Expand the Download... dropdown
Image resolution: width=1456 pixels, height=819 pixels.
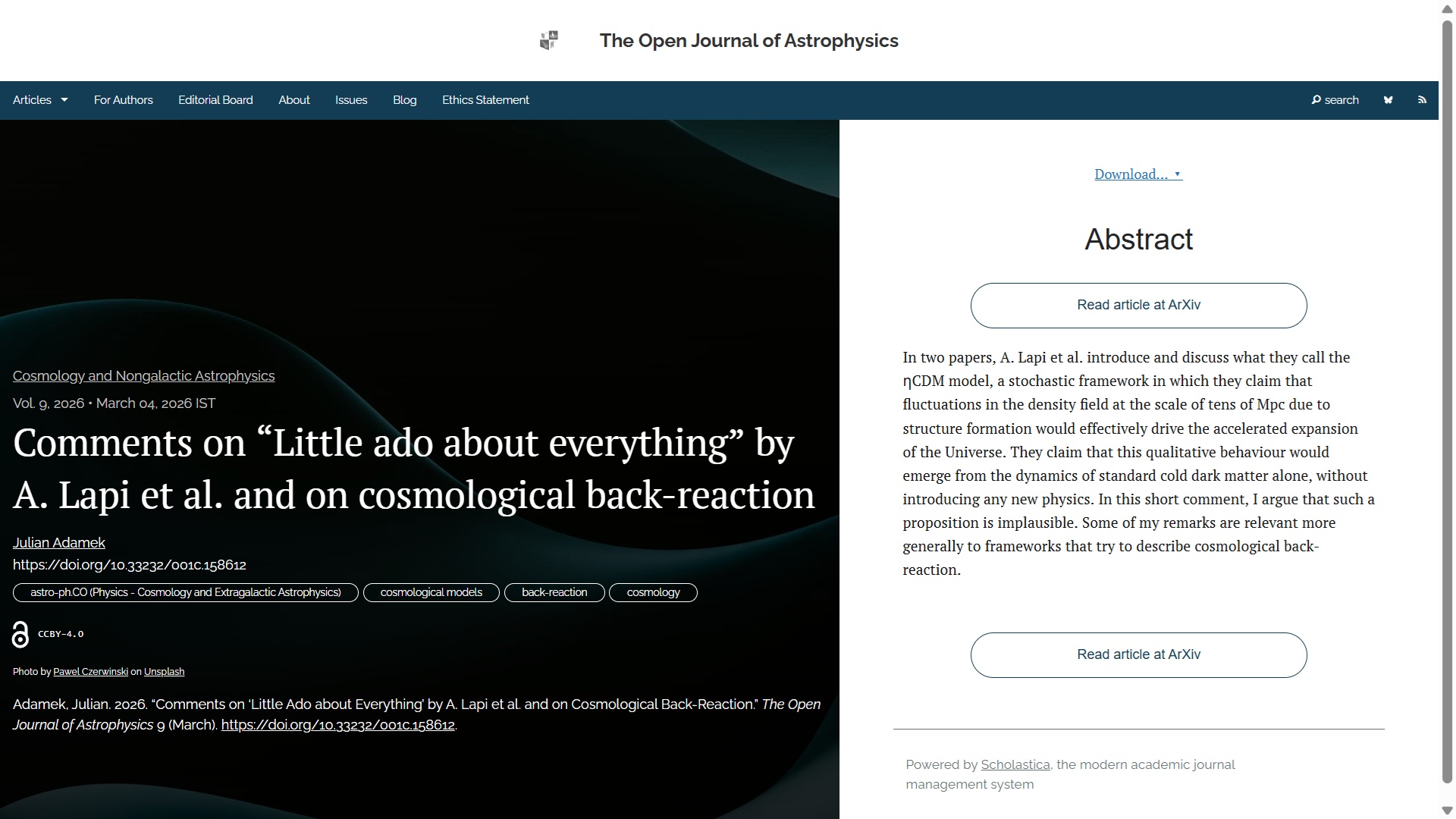click(1137, 174)
